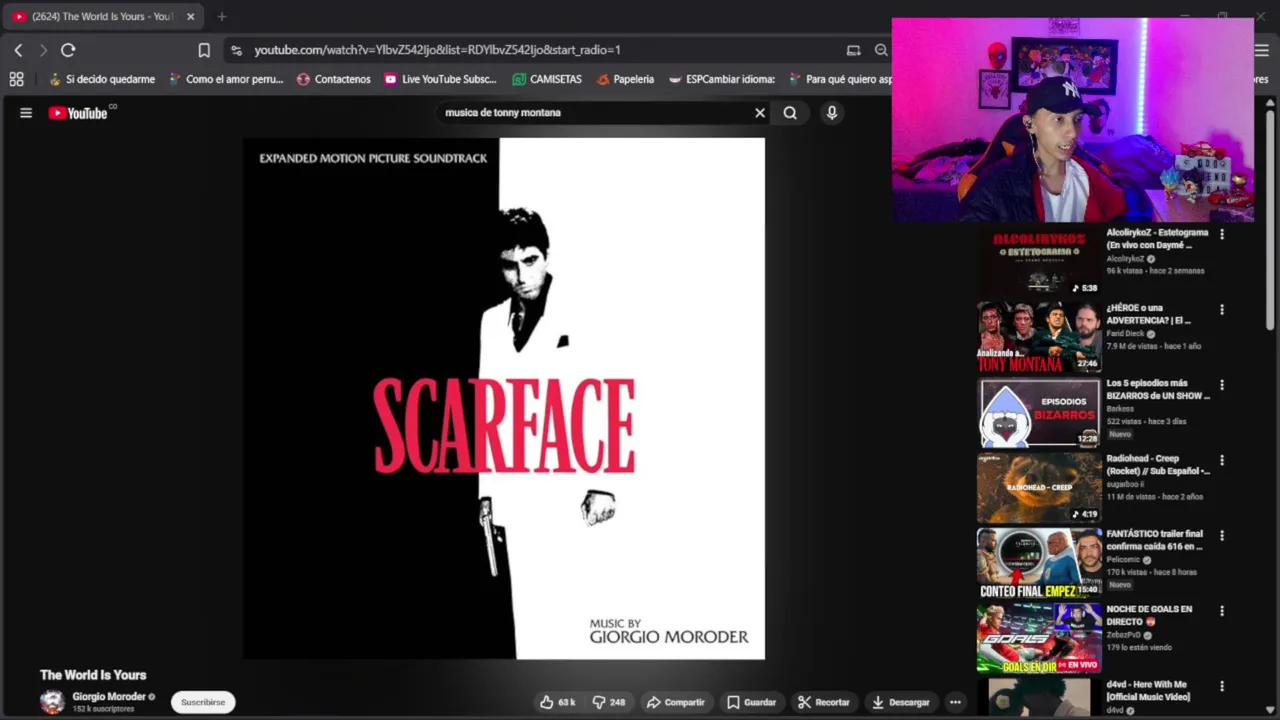Open 'Noche de Goals' live stream thumbnail
This screenshot has width=1280, height=720.
(x=1039, y=638)
